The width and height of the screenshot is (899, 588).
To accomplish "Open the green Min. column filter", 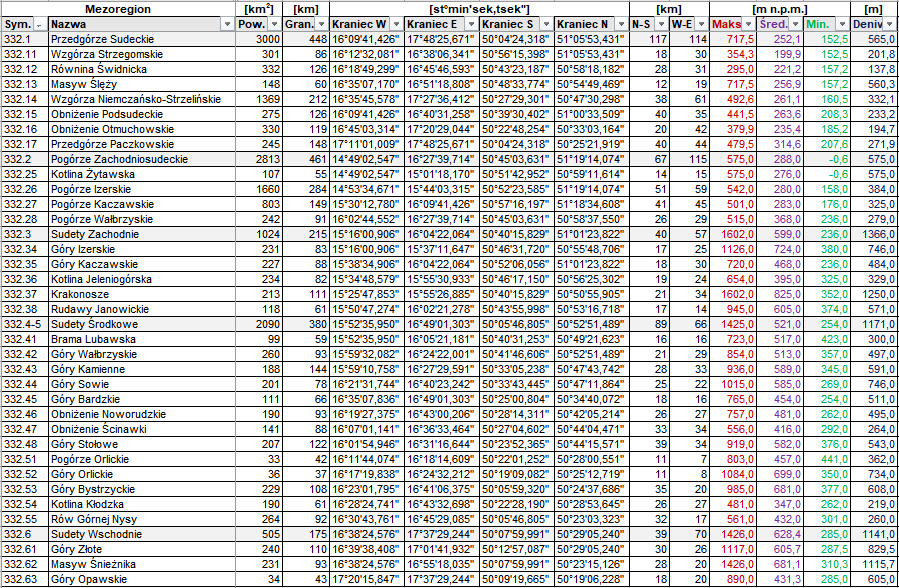I will (x=842, y=24).
